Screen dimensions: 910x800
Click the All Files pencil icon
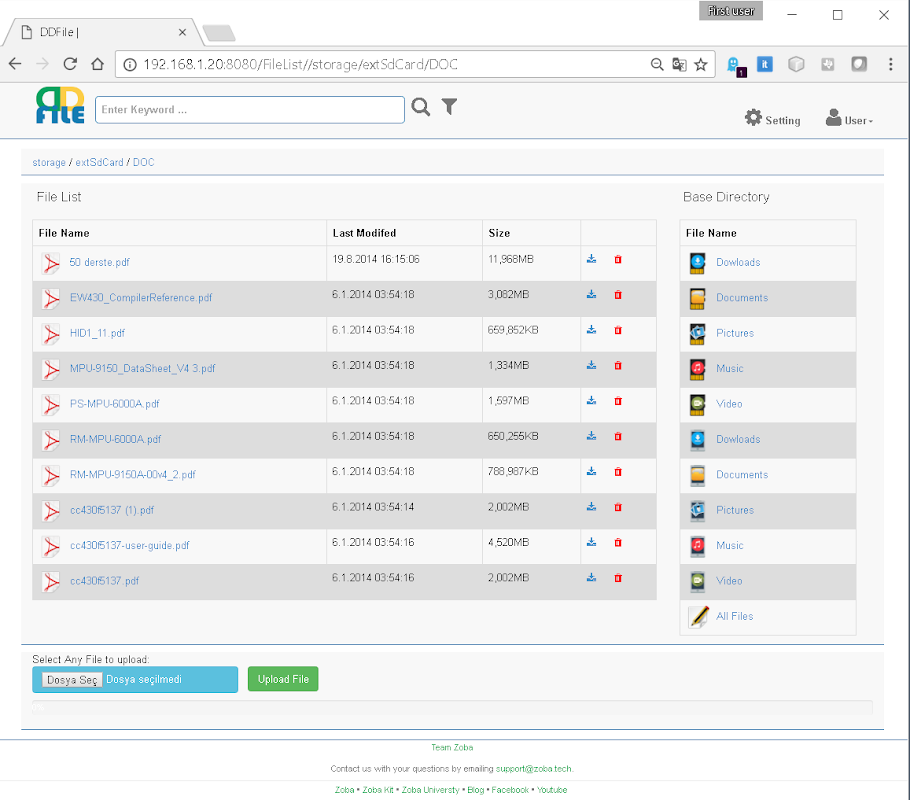[x=699, y=616]
